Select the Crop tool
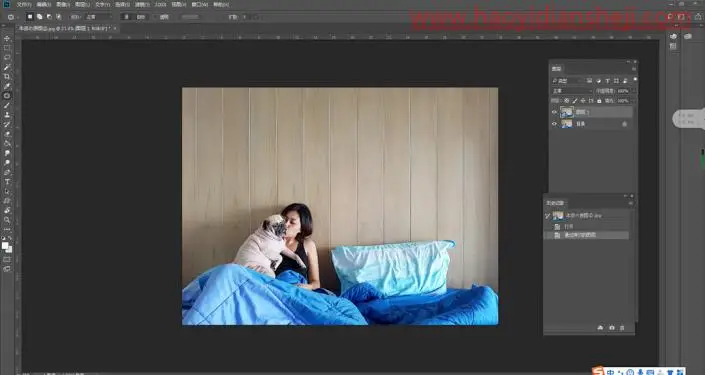 (7, 76)
